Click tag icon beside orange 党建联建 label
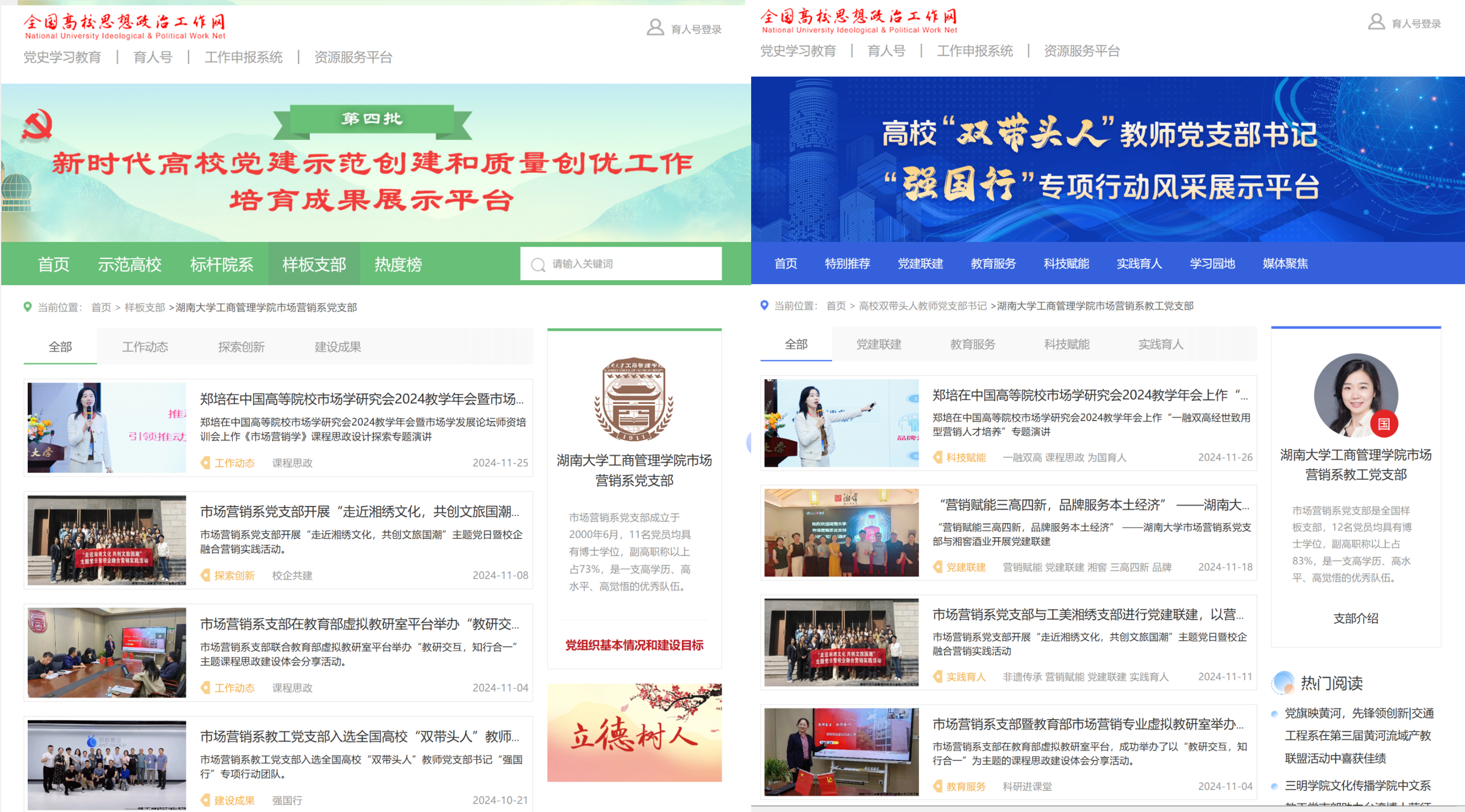The image size is (1465, 812). [938, 567]
